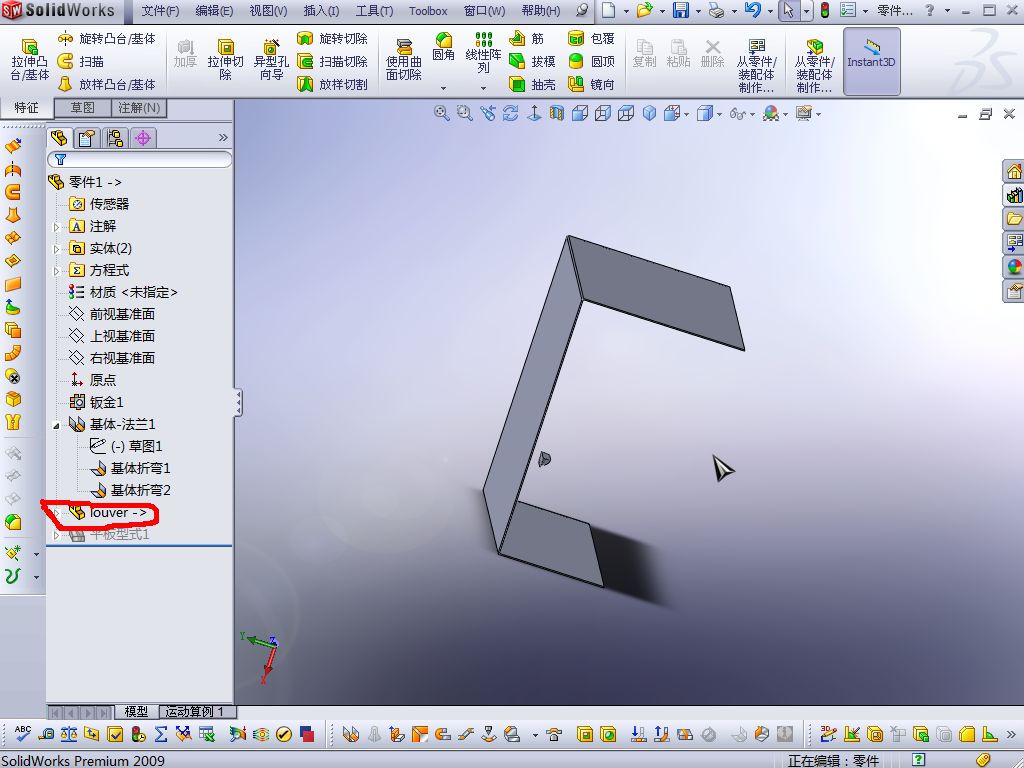Image resolution: width=1024 pixels, height=768 pixels.
Task: Select the Dome (圆顶) feature
Action: tap(592, 61)
